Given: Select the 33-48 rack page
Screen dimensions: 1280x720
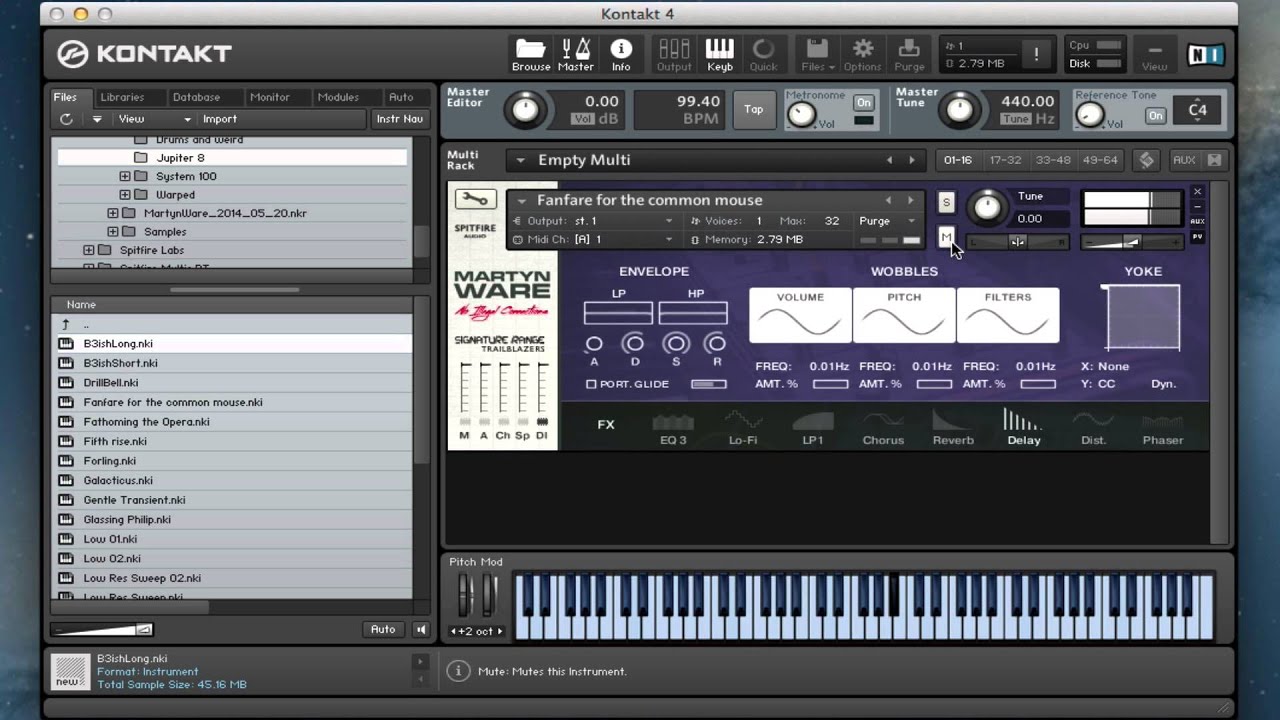Looking at the screenshot, I should [1053, 160].
